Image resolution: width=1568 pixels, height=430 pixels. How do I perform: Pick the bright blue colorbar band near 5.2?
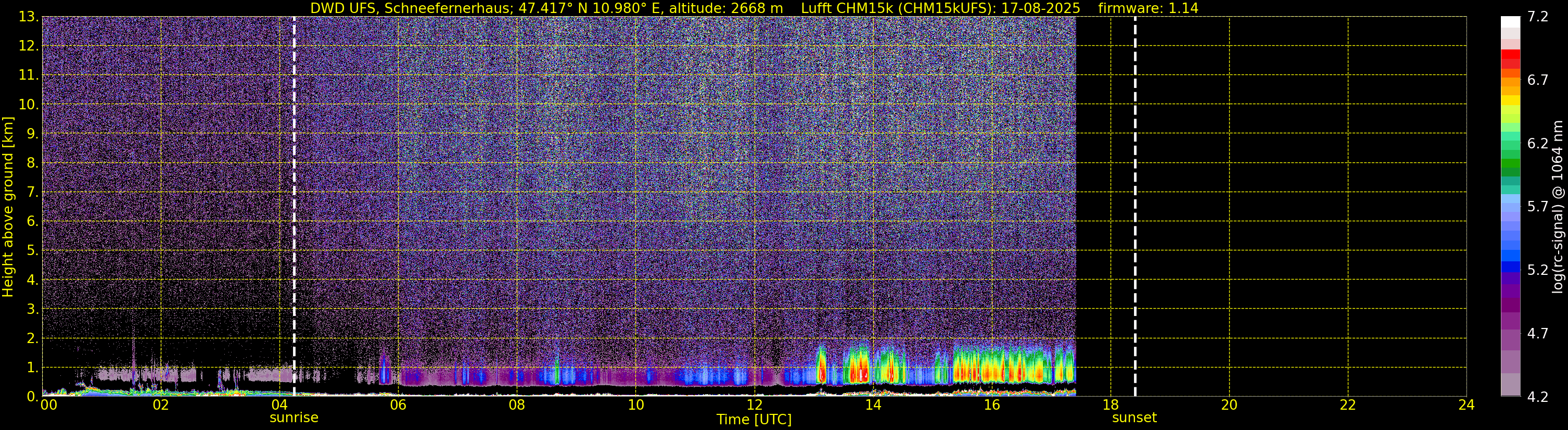1510,266
